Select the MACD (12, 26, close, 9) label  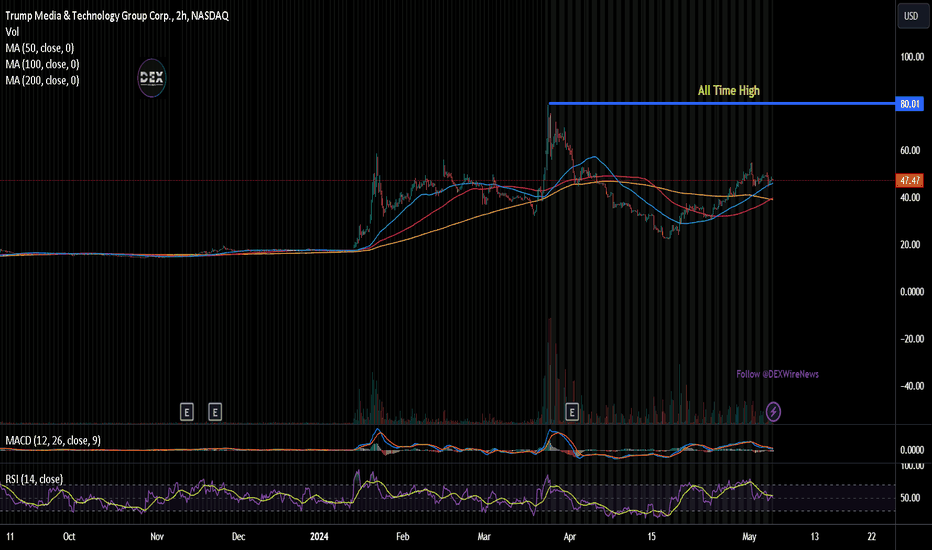click(x=53, y=441)
